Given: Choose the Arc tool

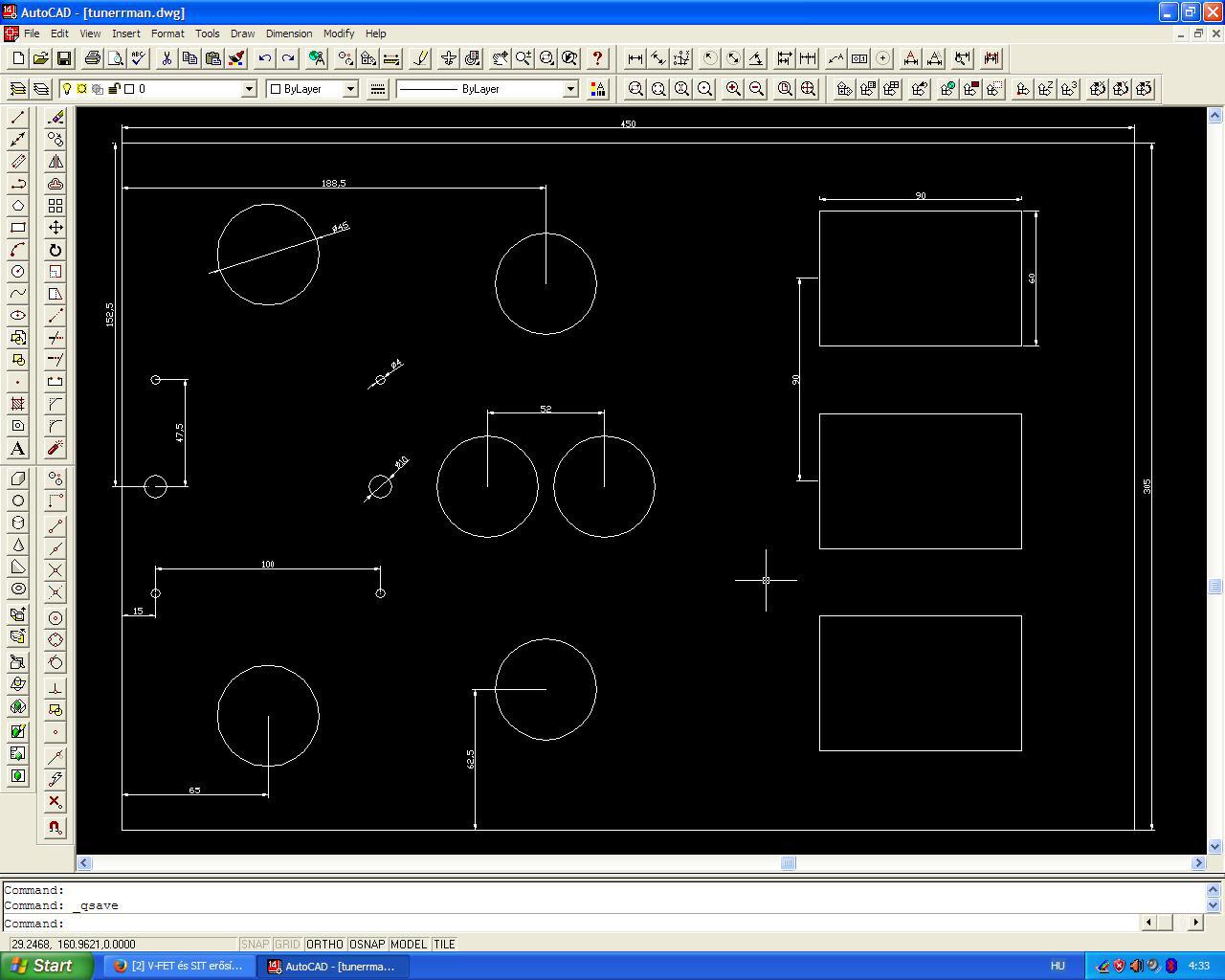Looking at the screenshot, I should point(17,250).
